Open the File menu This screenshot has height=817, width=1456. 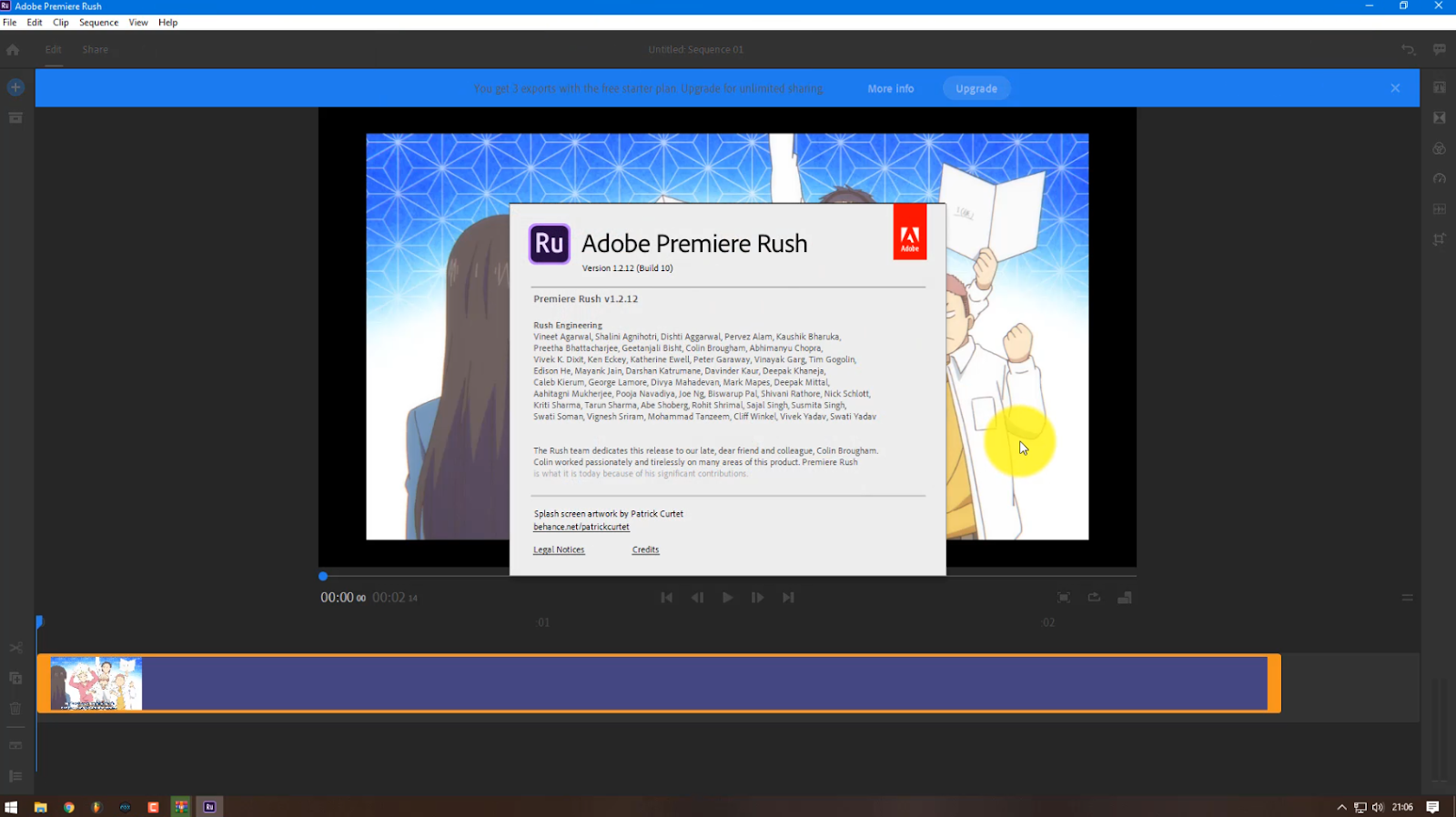(10, 23)
